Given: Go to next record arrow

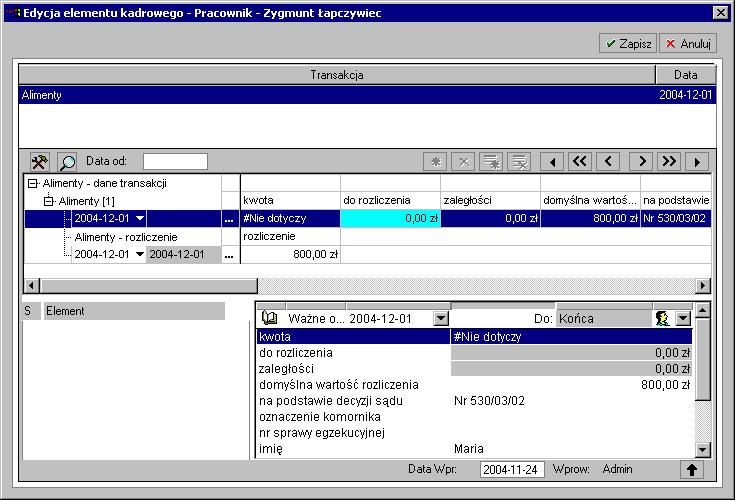Looking at the screenshot, I should click(641, 162).
